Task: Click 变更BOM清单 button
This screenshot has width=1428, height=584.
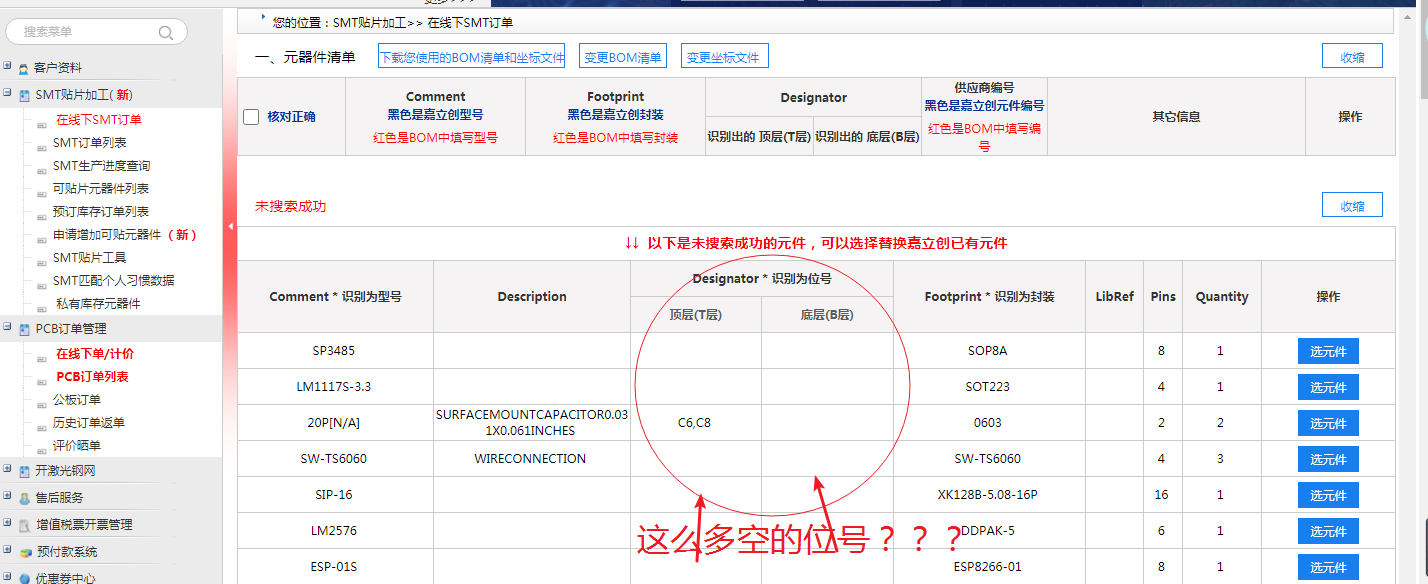Action: click(623, 57)
